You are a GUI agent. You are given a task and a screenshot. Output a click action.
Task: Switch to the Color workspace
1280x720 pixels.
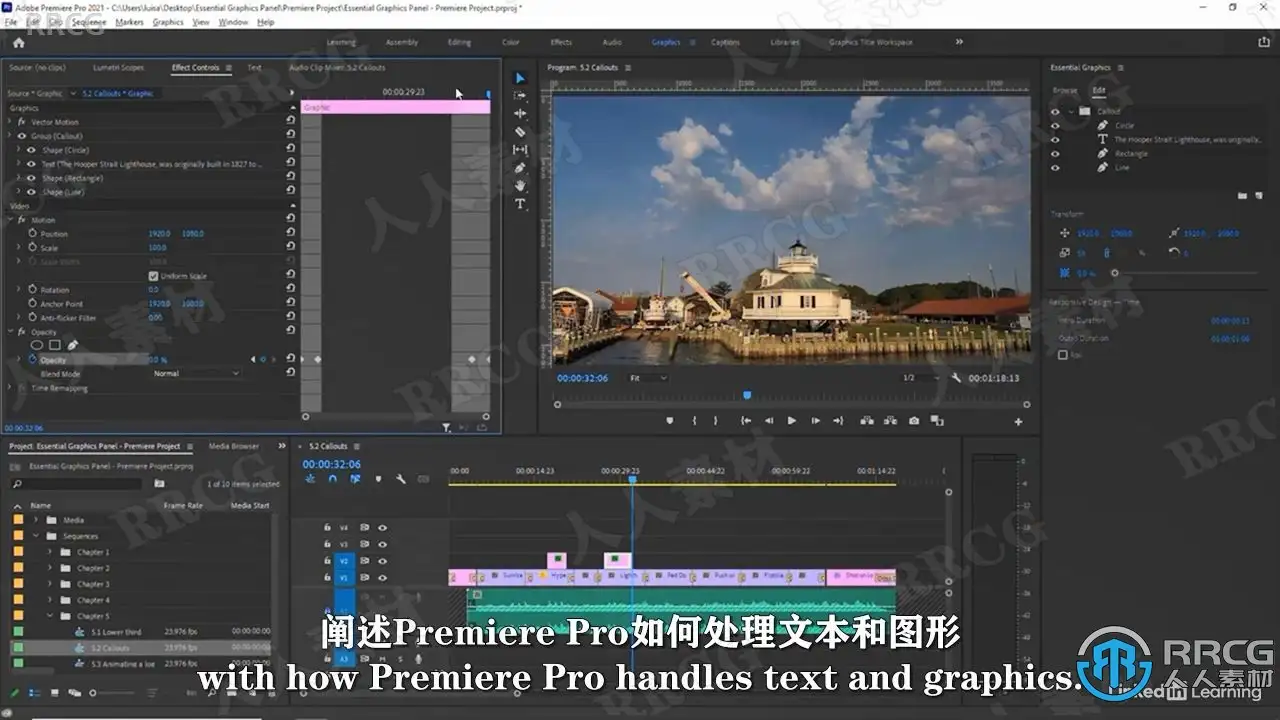(510, 42)
